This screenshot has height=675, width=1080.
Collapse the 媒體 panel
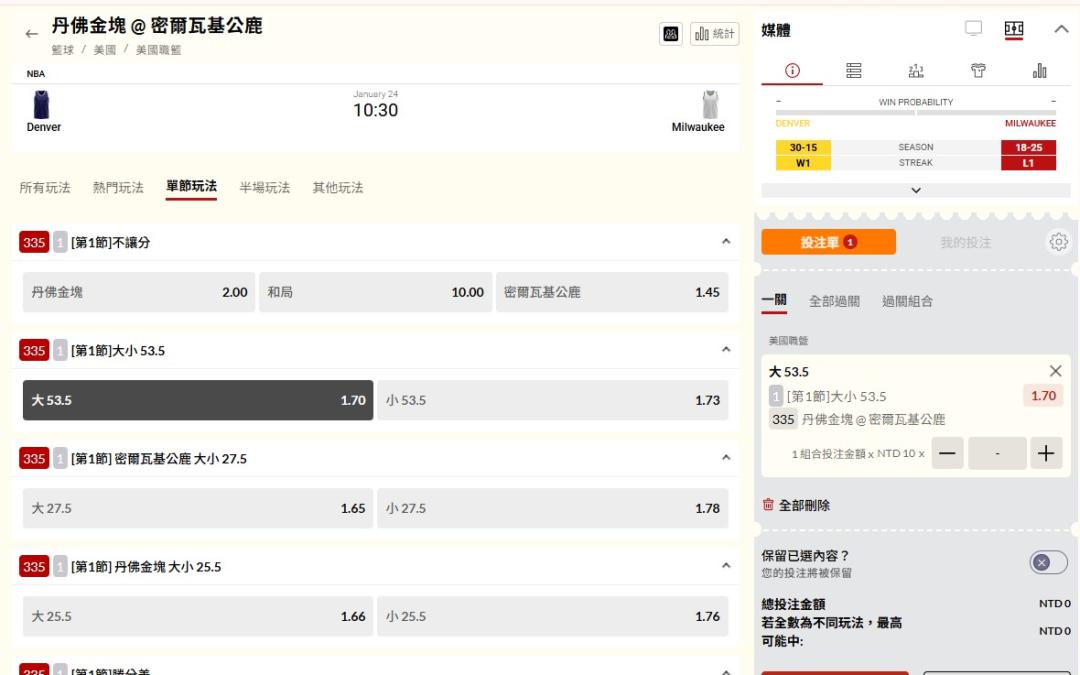(1061, 30)
